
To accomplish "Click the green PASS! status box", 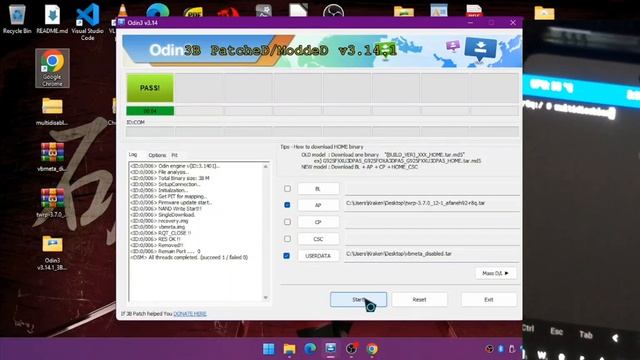I will pyautogui.click(x=150, y=88).
